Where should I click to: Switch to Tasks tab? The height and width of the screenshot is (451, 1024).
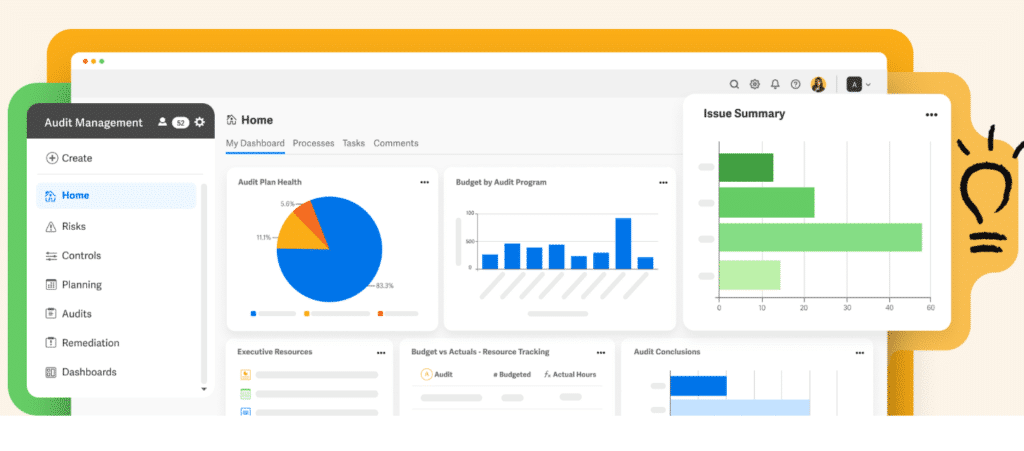point(354,143)
